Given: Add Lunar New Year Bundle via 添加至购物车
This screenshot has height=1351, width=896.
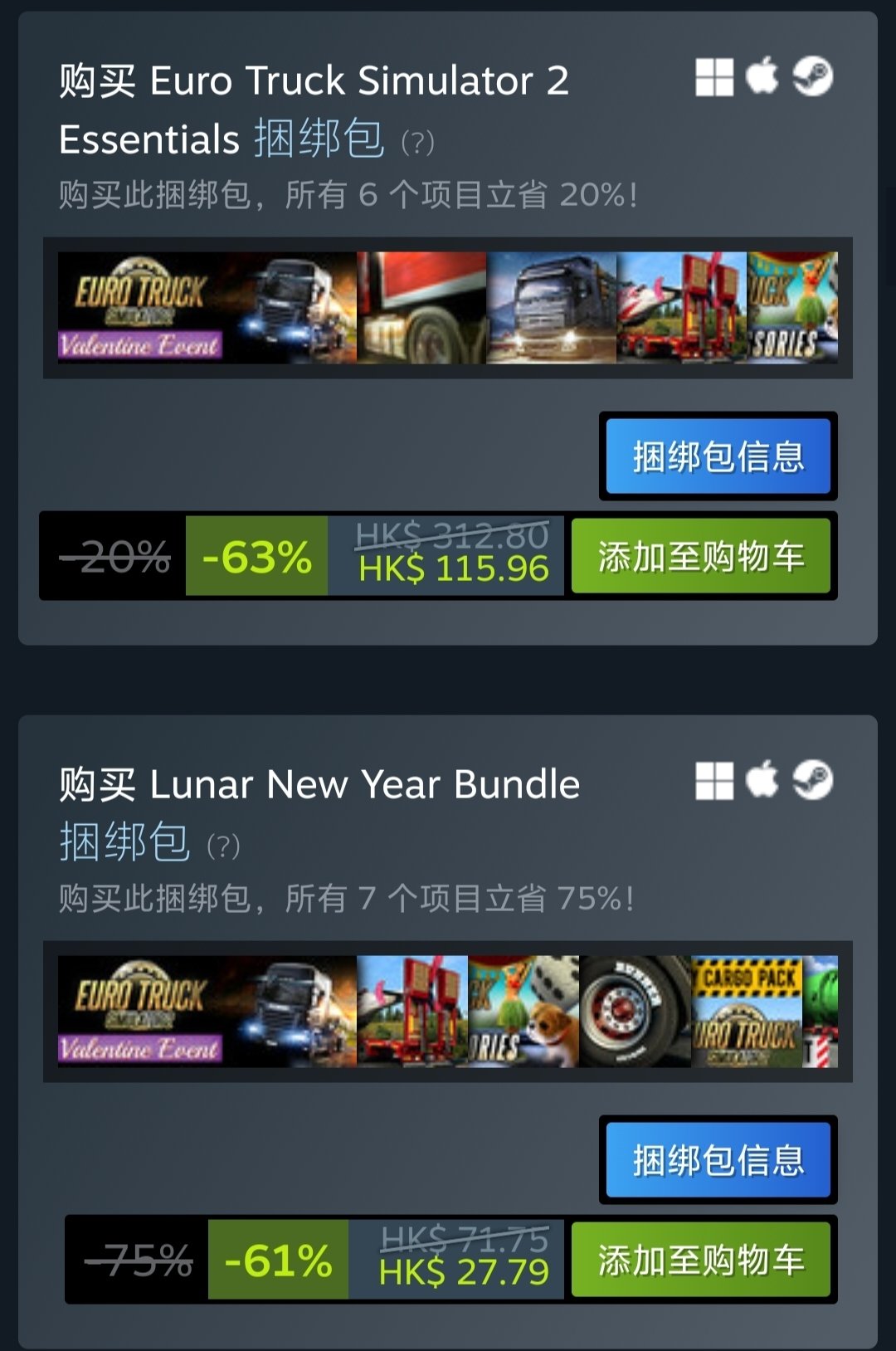Looking at the screenshot, I should [x=701, y=1260].
